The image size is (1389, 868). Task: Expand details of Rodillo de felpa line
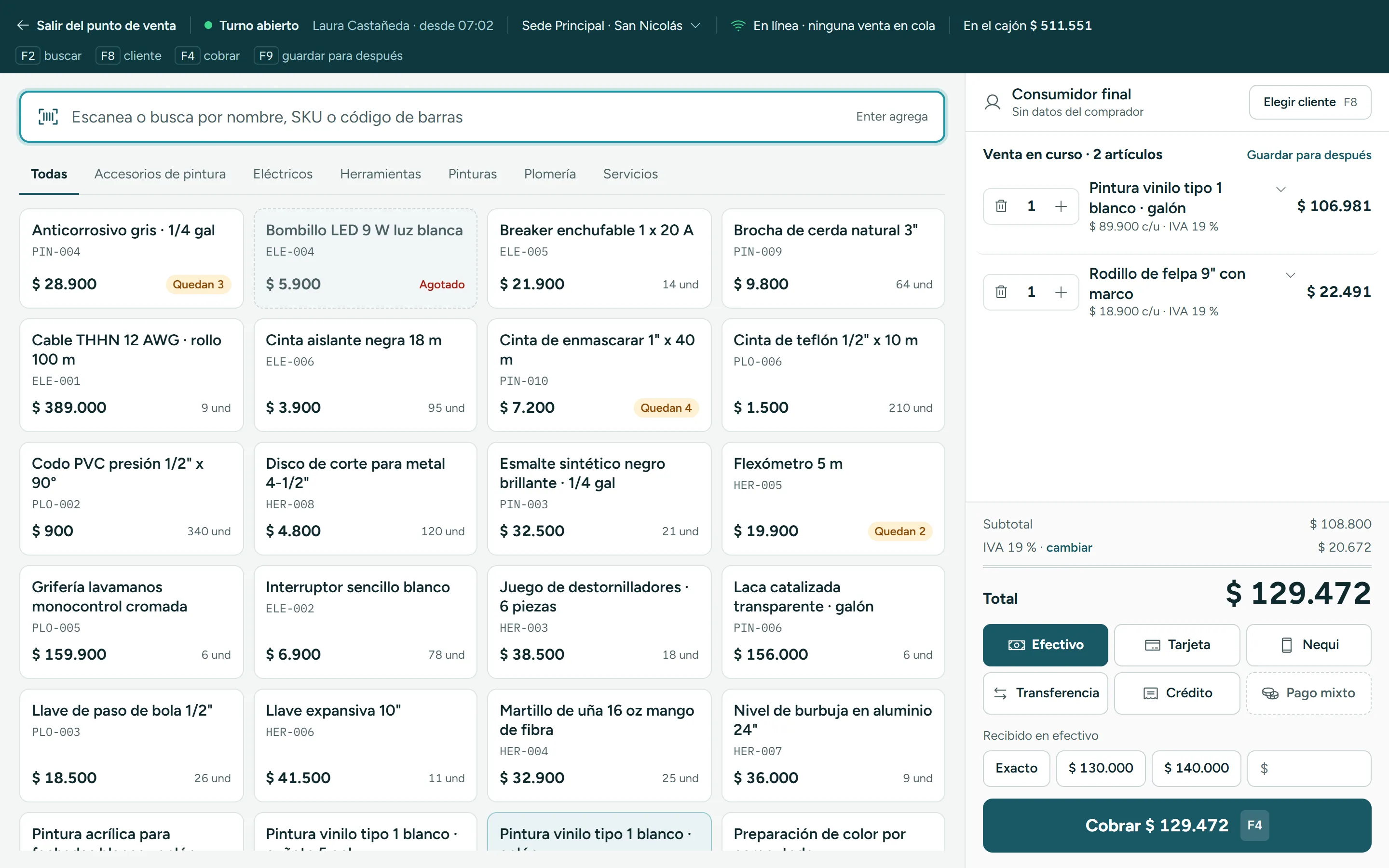1290,275
